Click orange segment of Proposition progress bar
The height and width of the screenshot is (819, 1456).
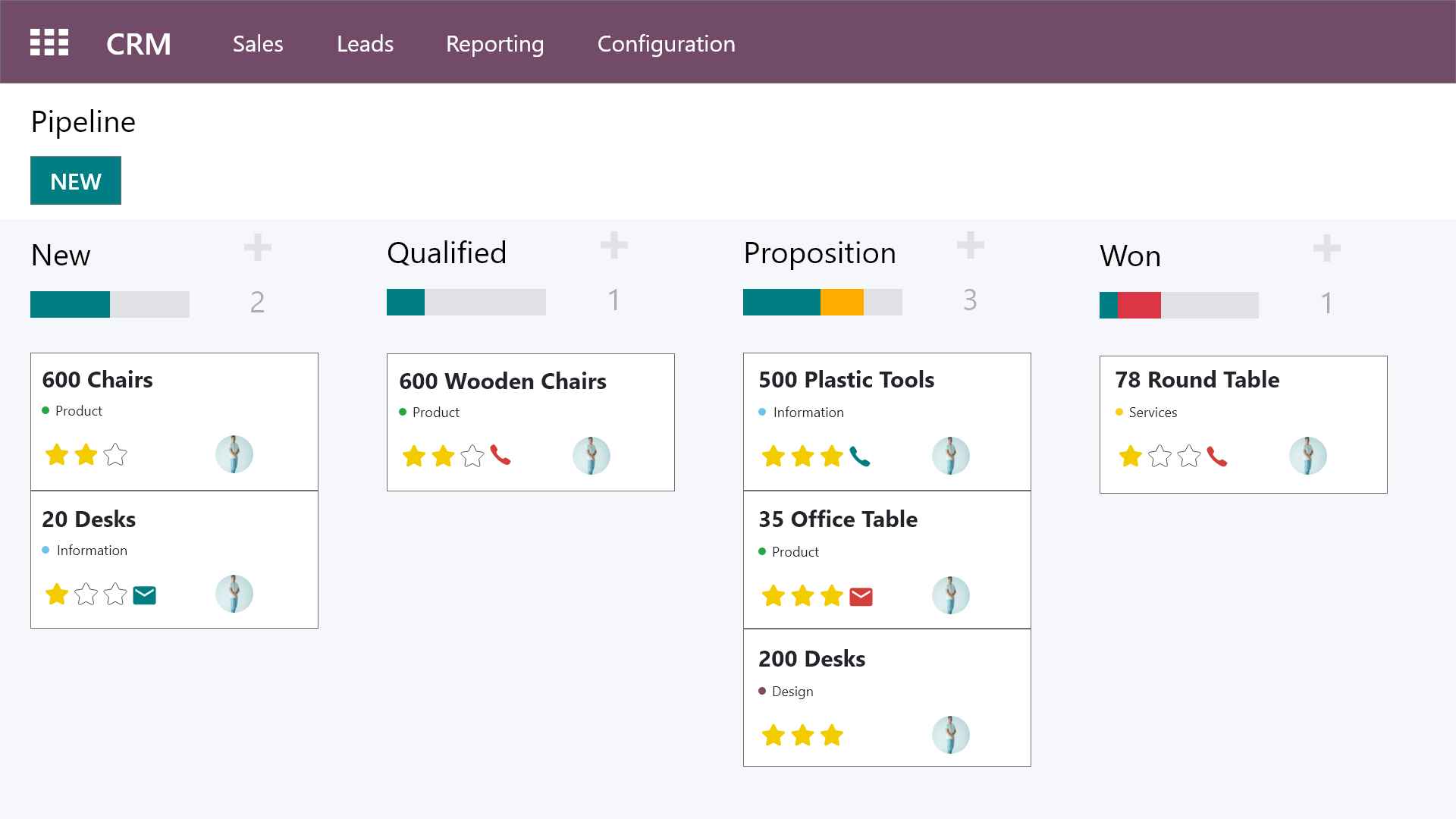pos(842,302)
